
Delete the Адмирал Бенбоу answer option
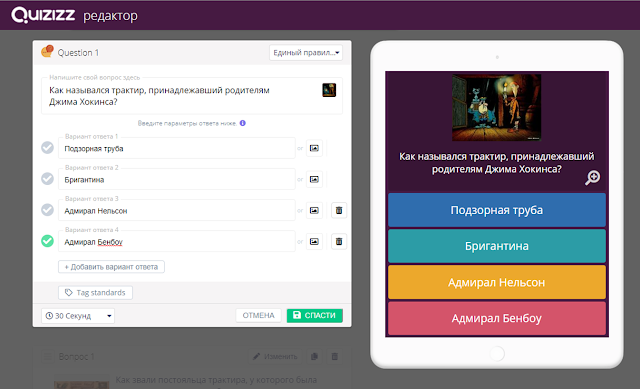(x=339, y=241)
